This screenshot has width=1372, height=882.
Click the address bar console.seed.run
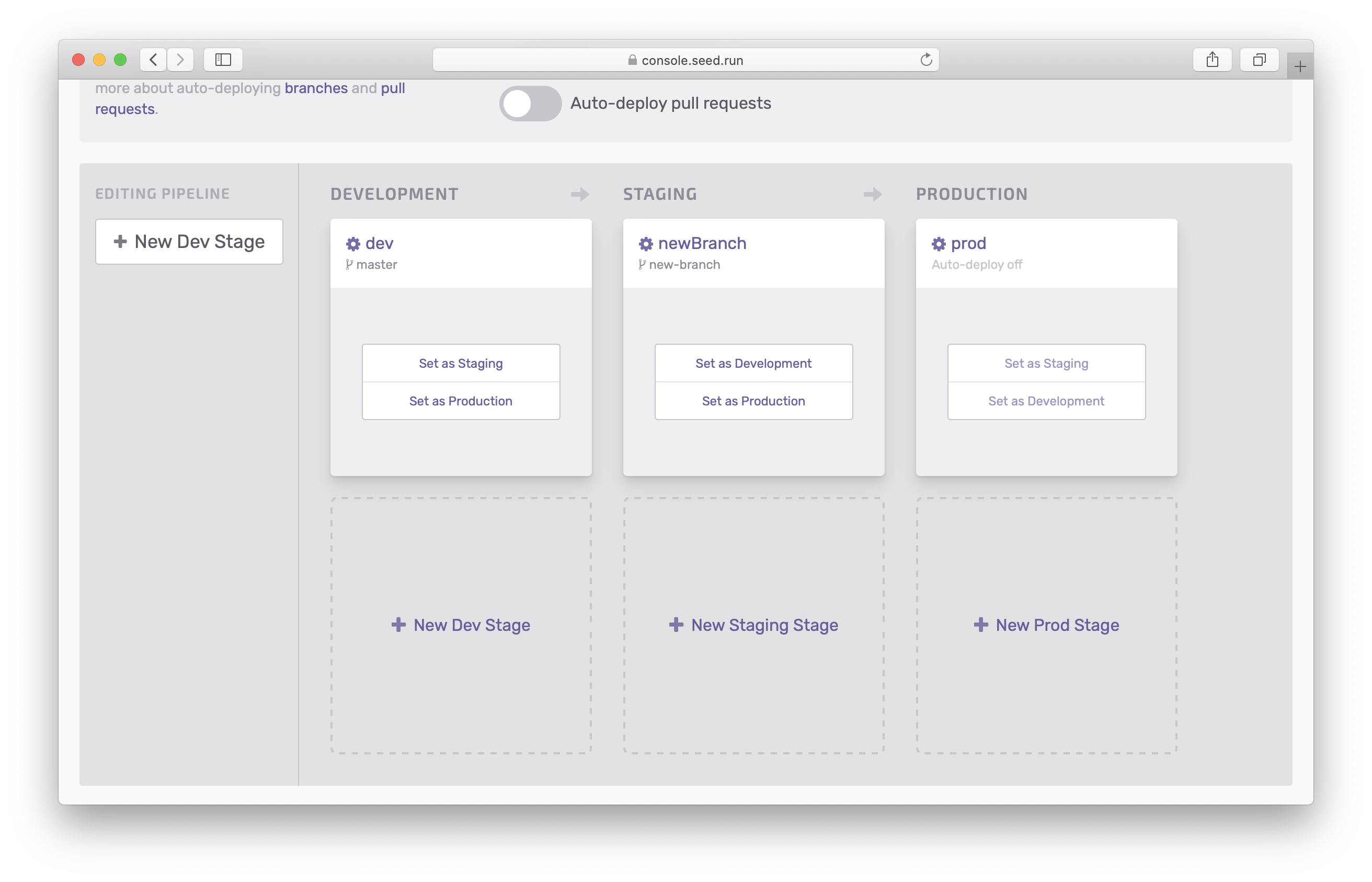pos(685,60)
